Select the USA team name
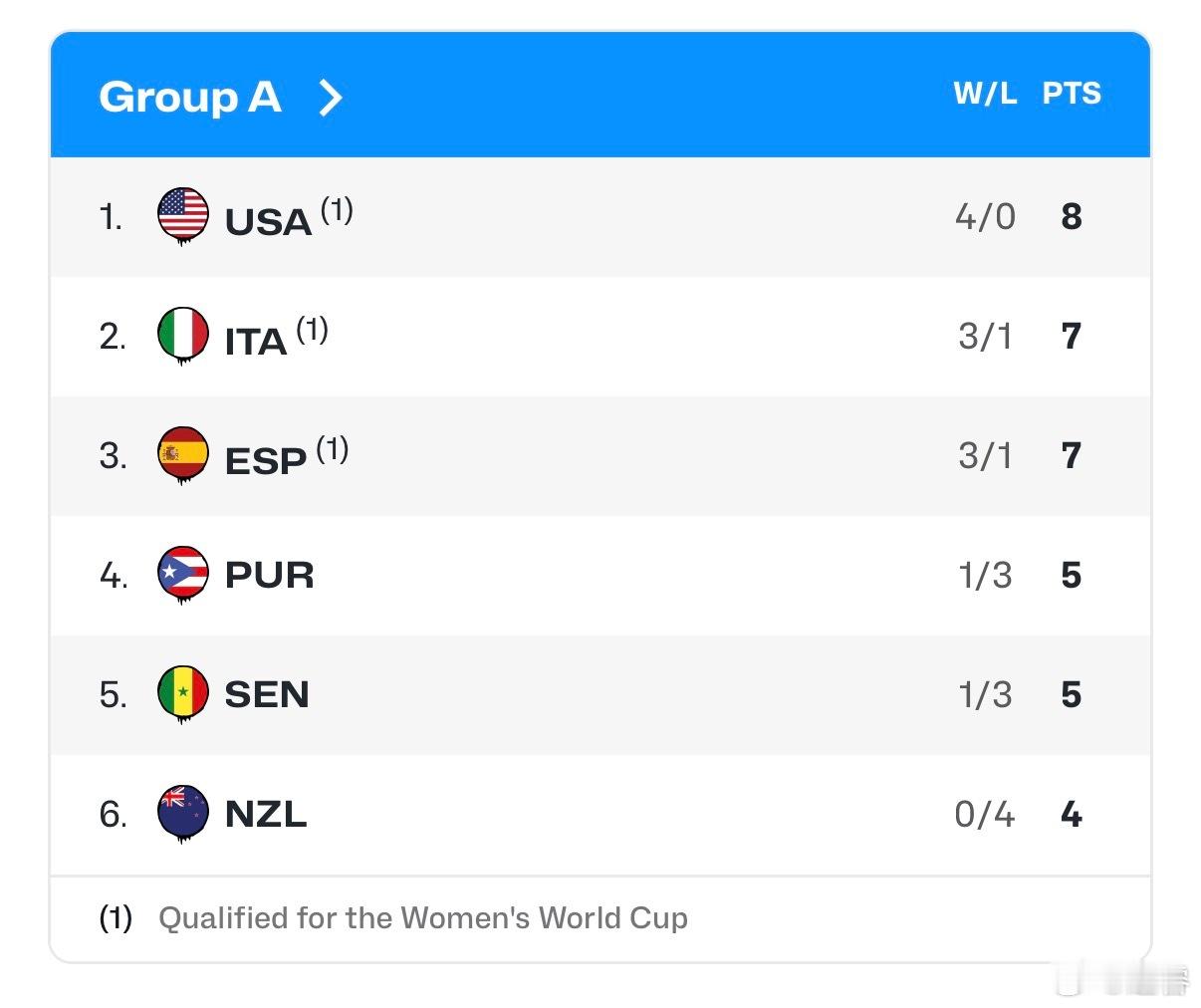Viewport: 1201px width, 1008px height. tap(268, 221)
